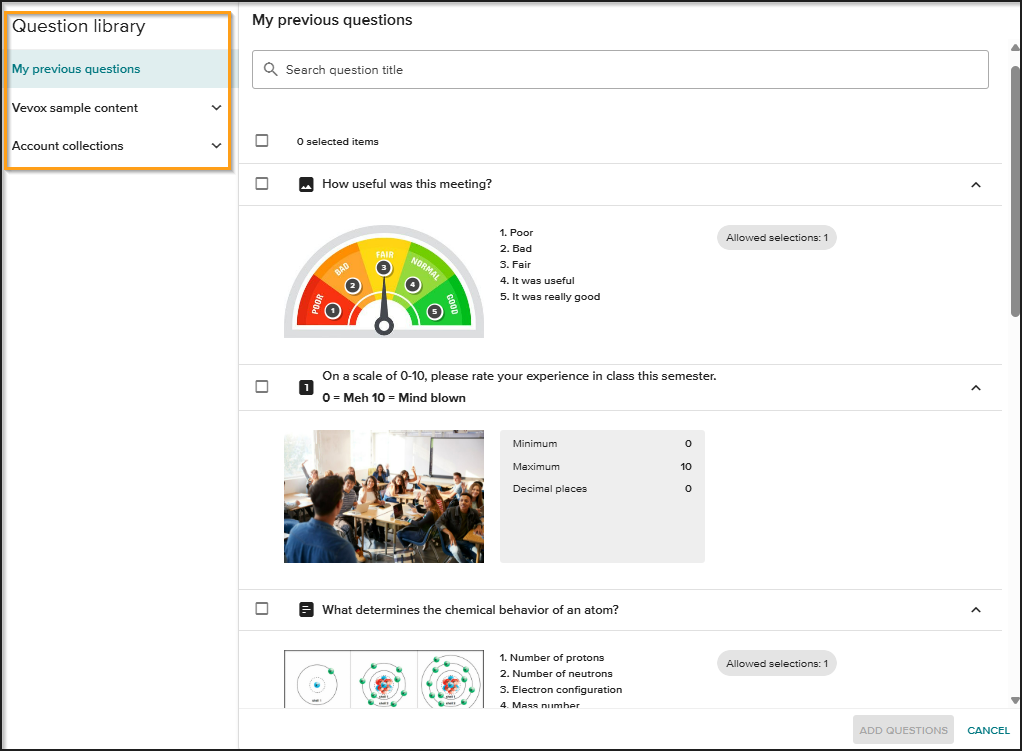The image size is (1022, 751).
Task: Expand Account collections section
Action: 216,146
